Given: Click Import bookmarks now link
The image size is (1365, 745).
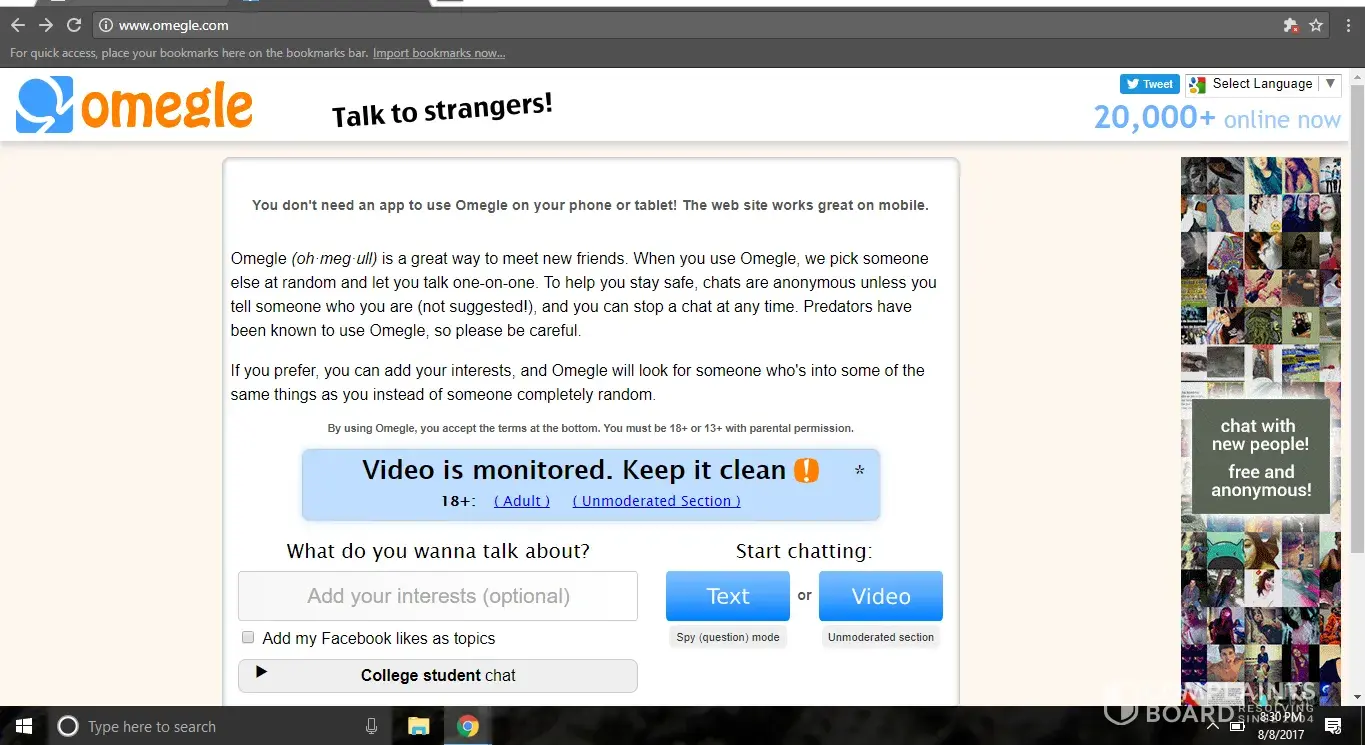Looking at the screenshot, I should tap(439, 53).
